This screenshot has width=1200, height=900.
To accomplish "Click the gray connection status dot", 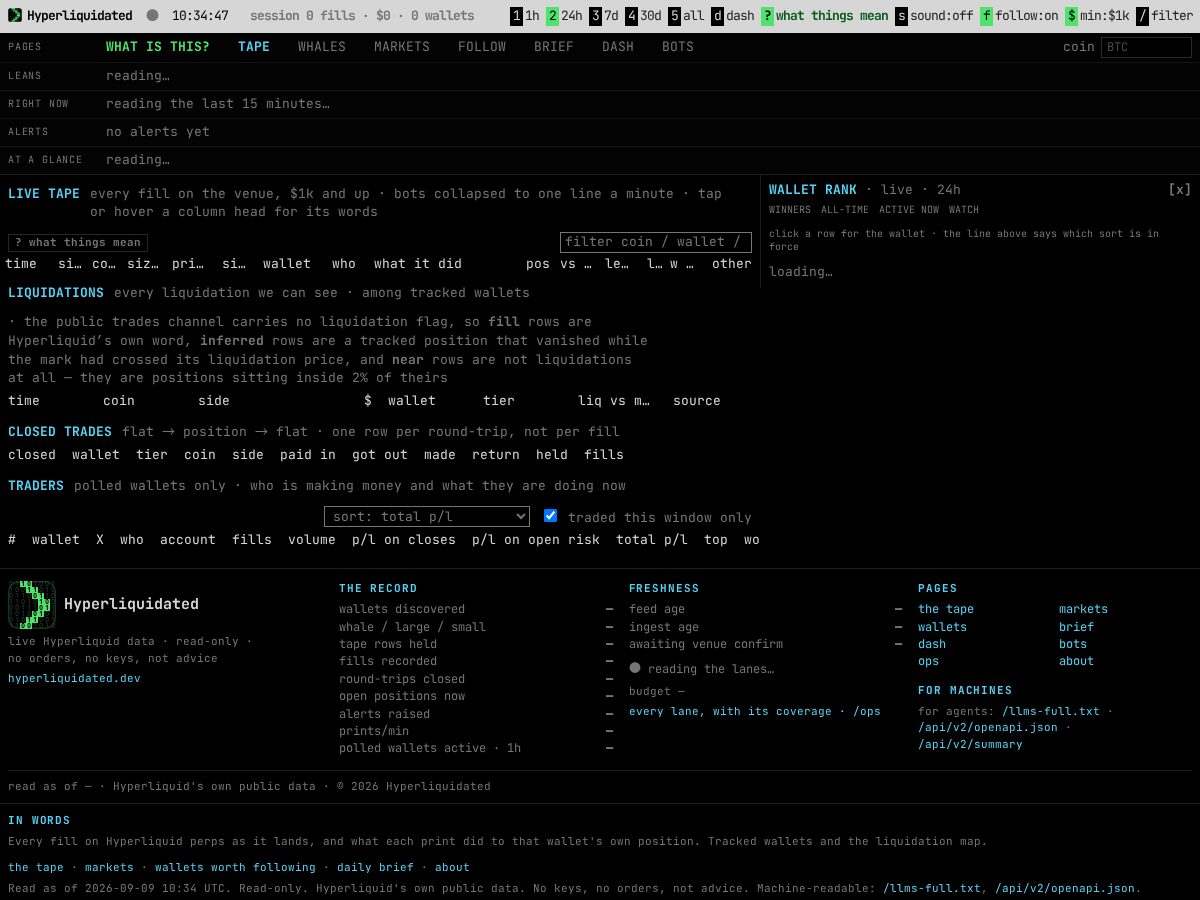I will point(152,16).
